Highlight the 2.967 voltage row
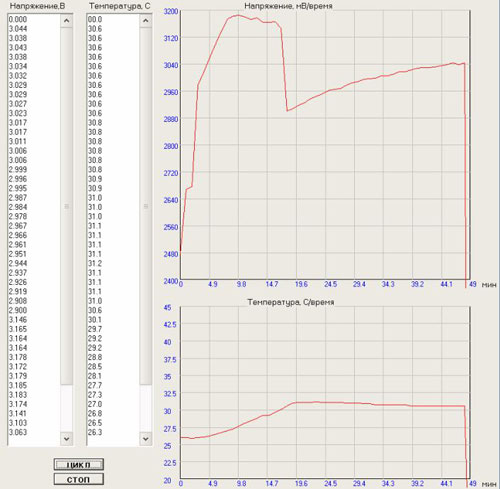The width and height of the screenshot is (500, 489). (x=18, y=226)
